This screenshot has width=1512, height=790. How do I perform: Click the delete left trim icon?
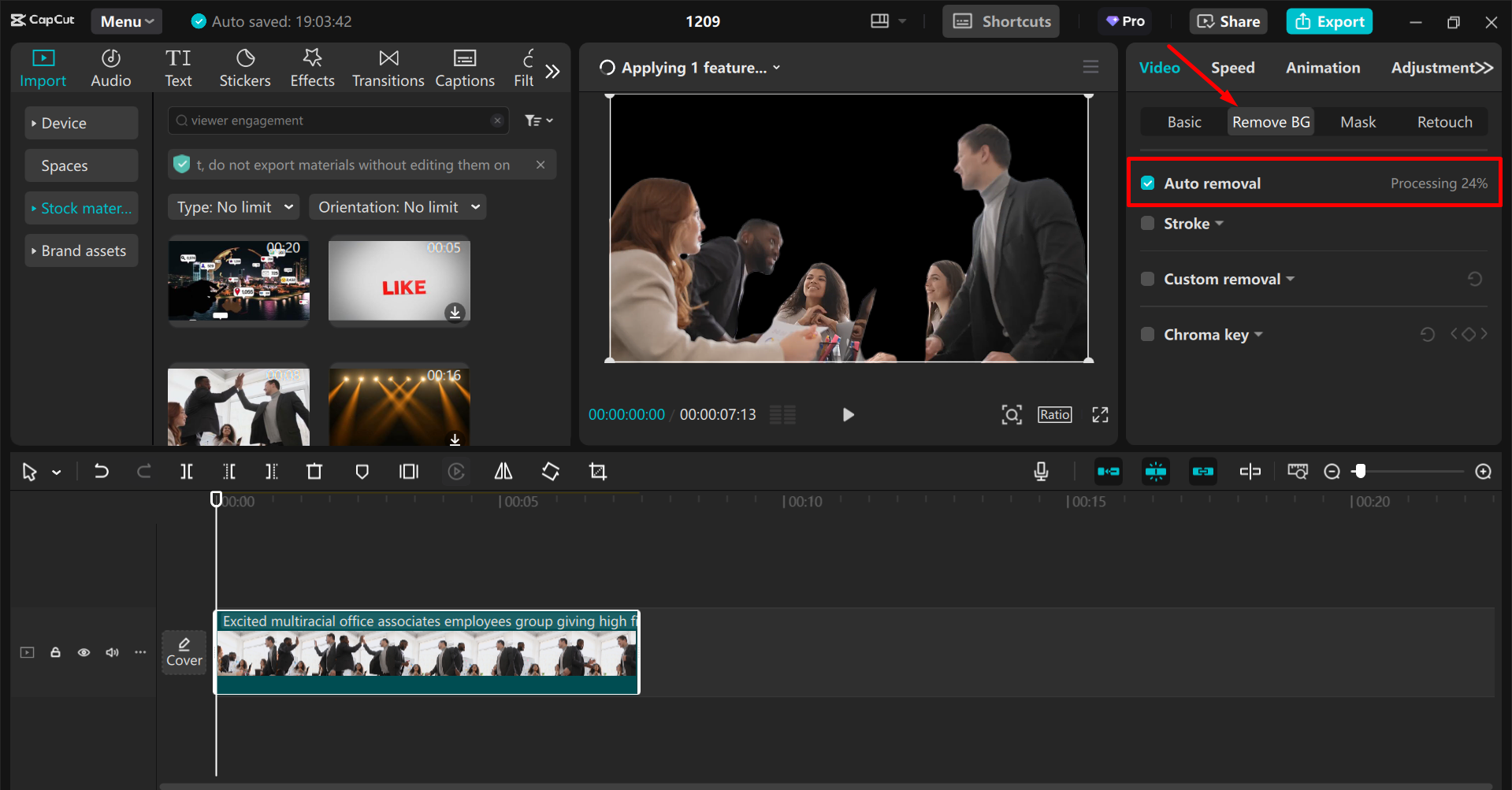click(x=229, y=471)
